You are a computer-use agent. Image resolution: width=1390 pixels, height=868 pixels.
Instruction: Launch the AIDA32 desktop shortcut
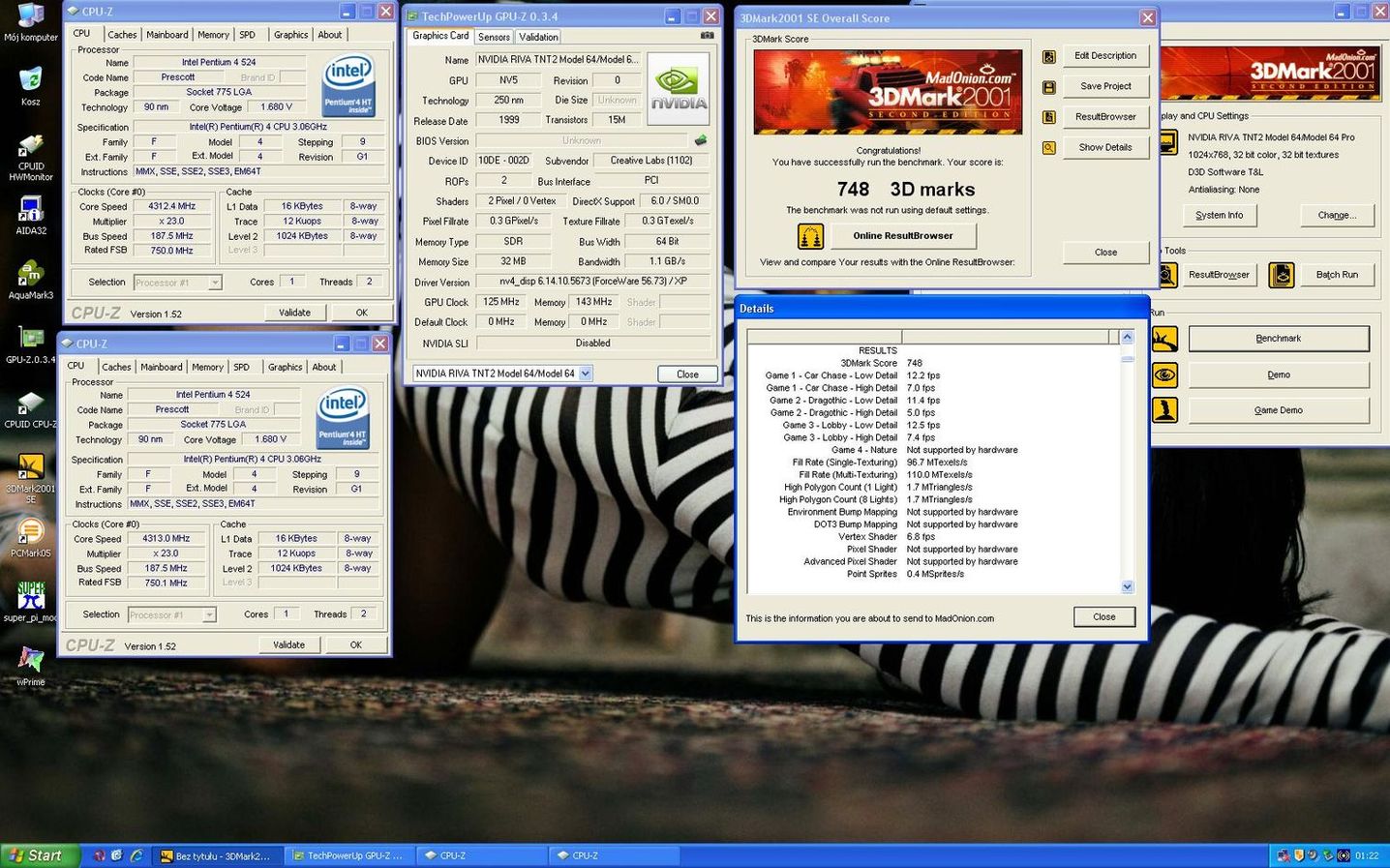[31, 215]
